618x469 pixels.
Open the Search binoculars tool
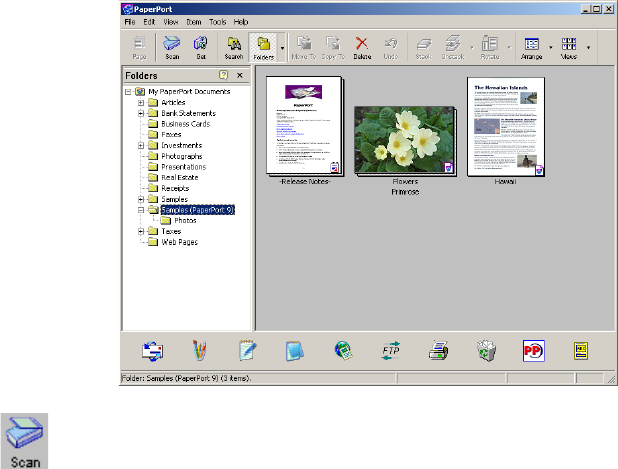pos(234,47)
